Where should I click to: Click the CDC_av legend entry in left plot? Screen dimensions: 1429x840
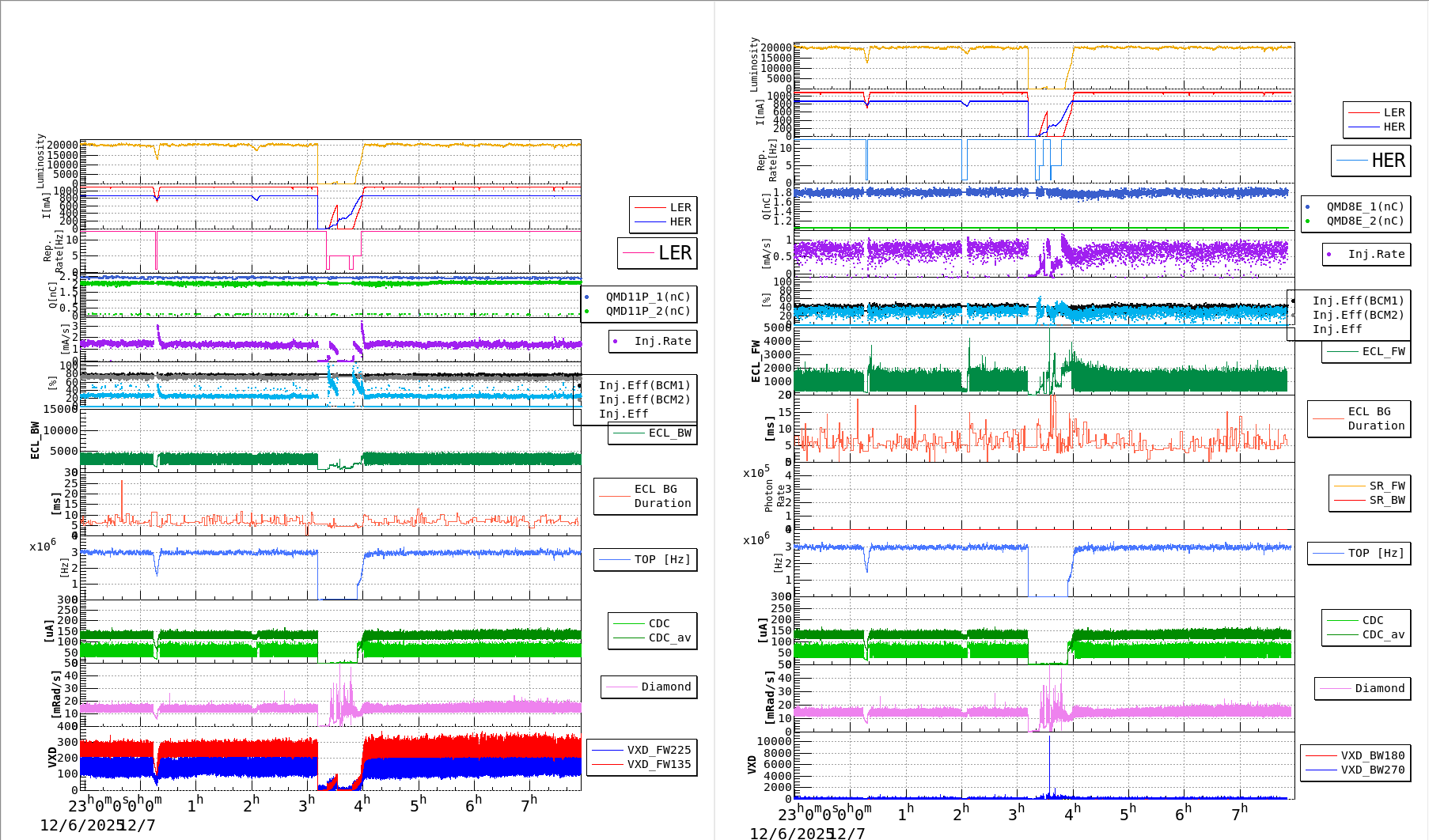[669, 638]
